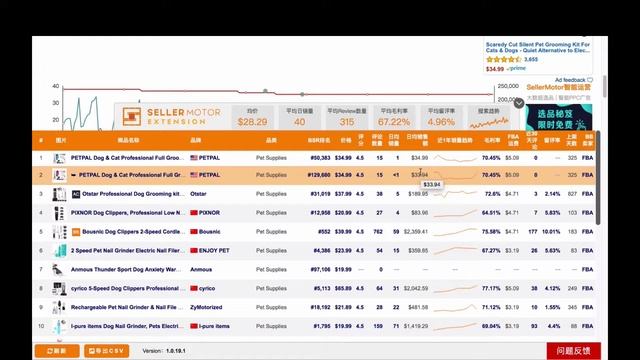Screen dimensions: 640x360
Task: Click the China flag next to PIXNOR
Action: 194,213
